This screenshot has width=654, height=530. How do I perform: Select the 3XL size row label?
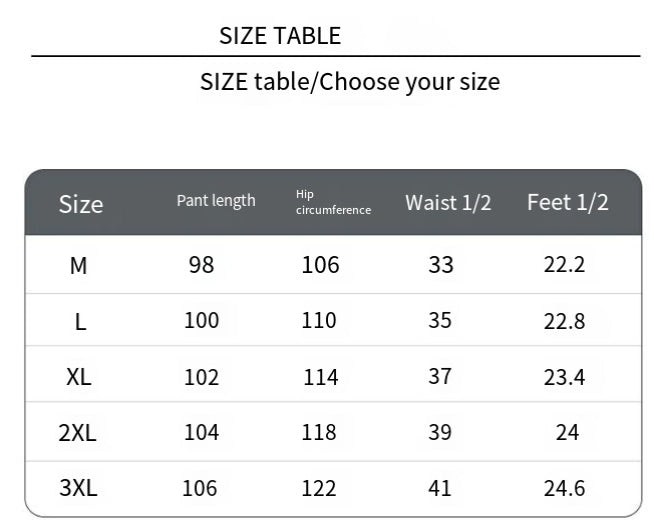(78, 488)
